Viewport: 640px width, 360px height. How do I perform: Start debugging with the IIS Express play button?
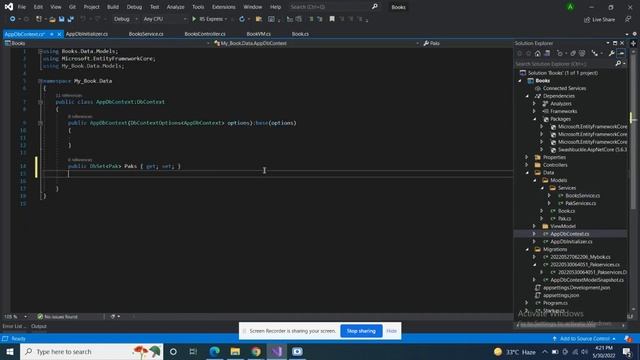coord(194,19)
